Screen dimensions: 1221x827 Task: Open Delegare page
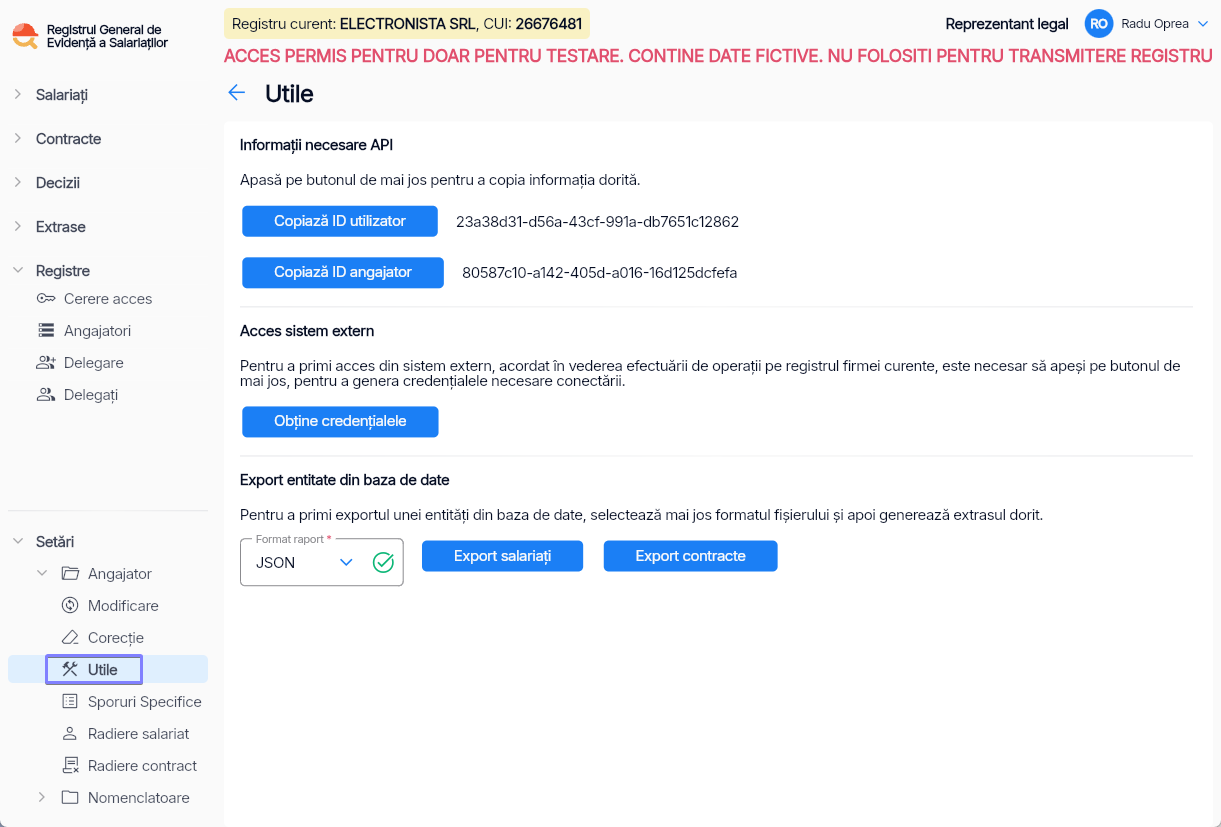coord(94,363)
